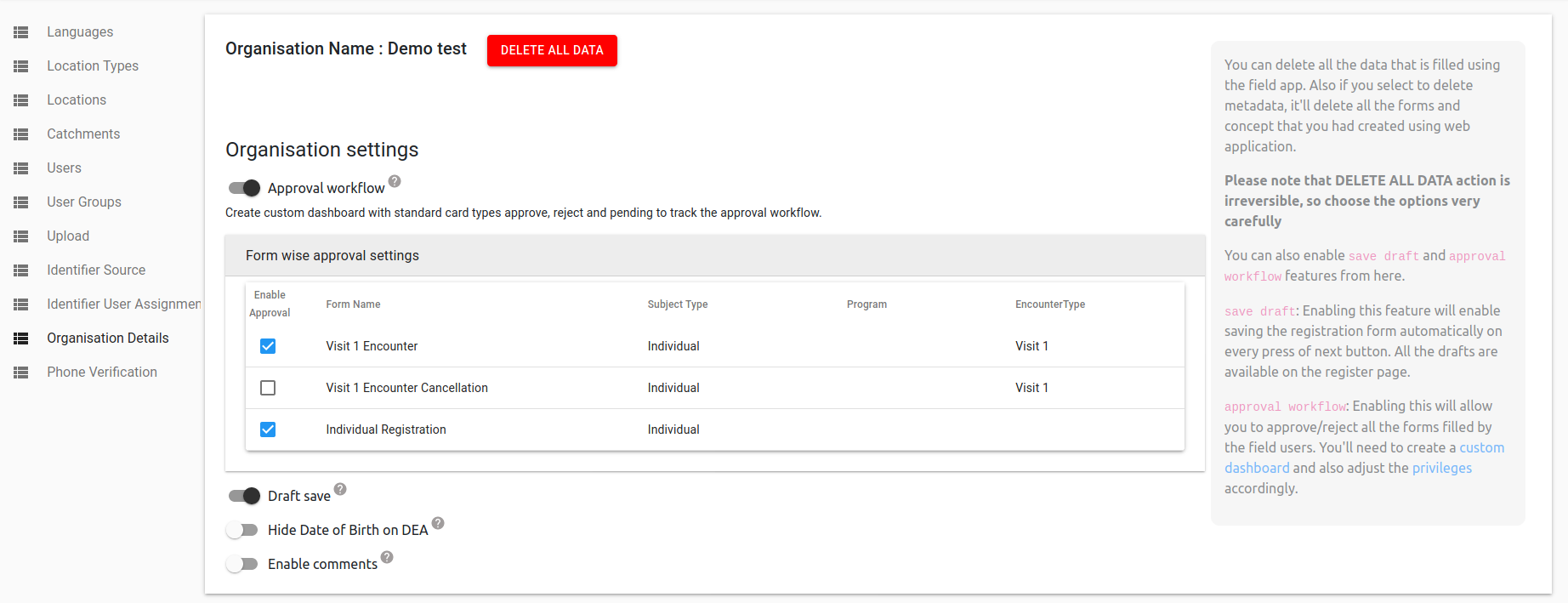Viewport: 1568px width, 603px height.
Task: Click the list icon beside Phone Verification
Action: tap(21, 373)
